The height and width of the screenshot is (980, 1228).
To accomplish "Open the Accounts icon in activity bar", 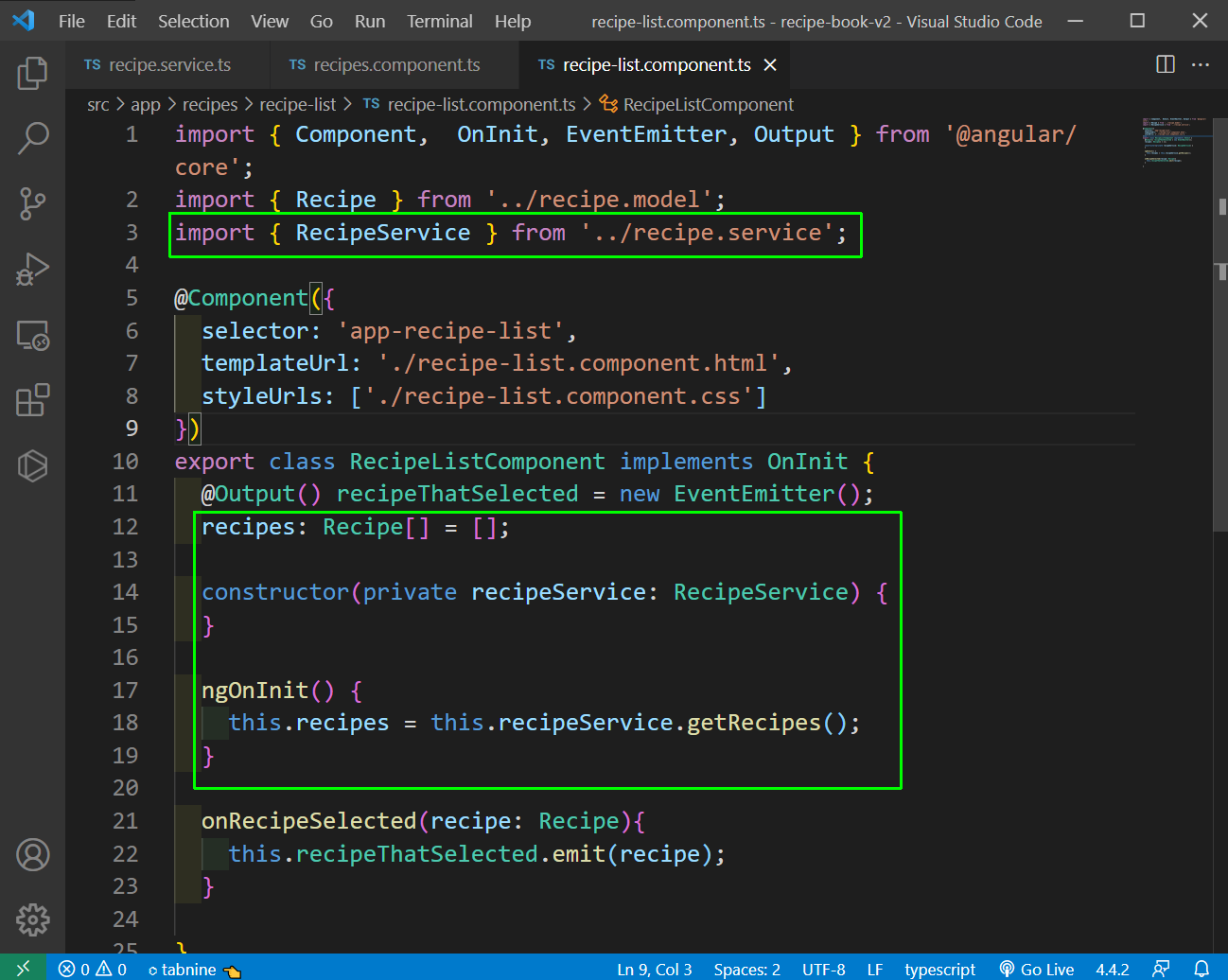I will 32,855.
